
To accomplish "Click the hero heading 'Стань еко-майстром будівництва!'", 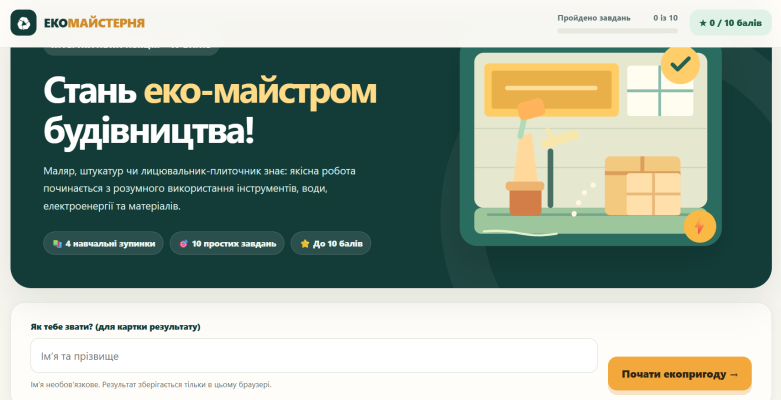I will 210,112.
